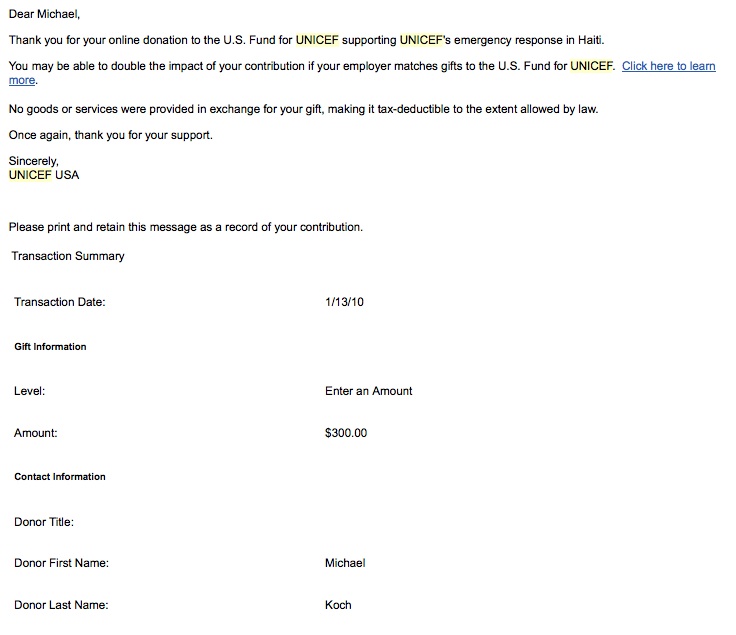Click the "Enter an Amount" level value
The image size is (736, 635).
tap(368, 391)
